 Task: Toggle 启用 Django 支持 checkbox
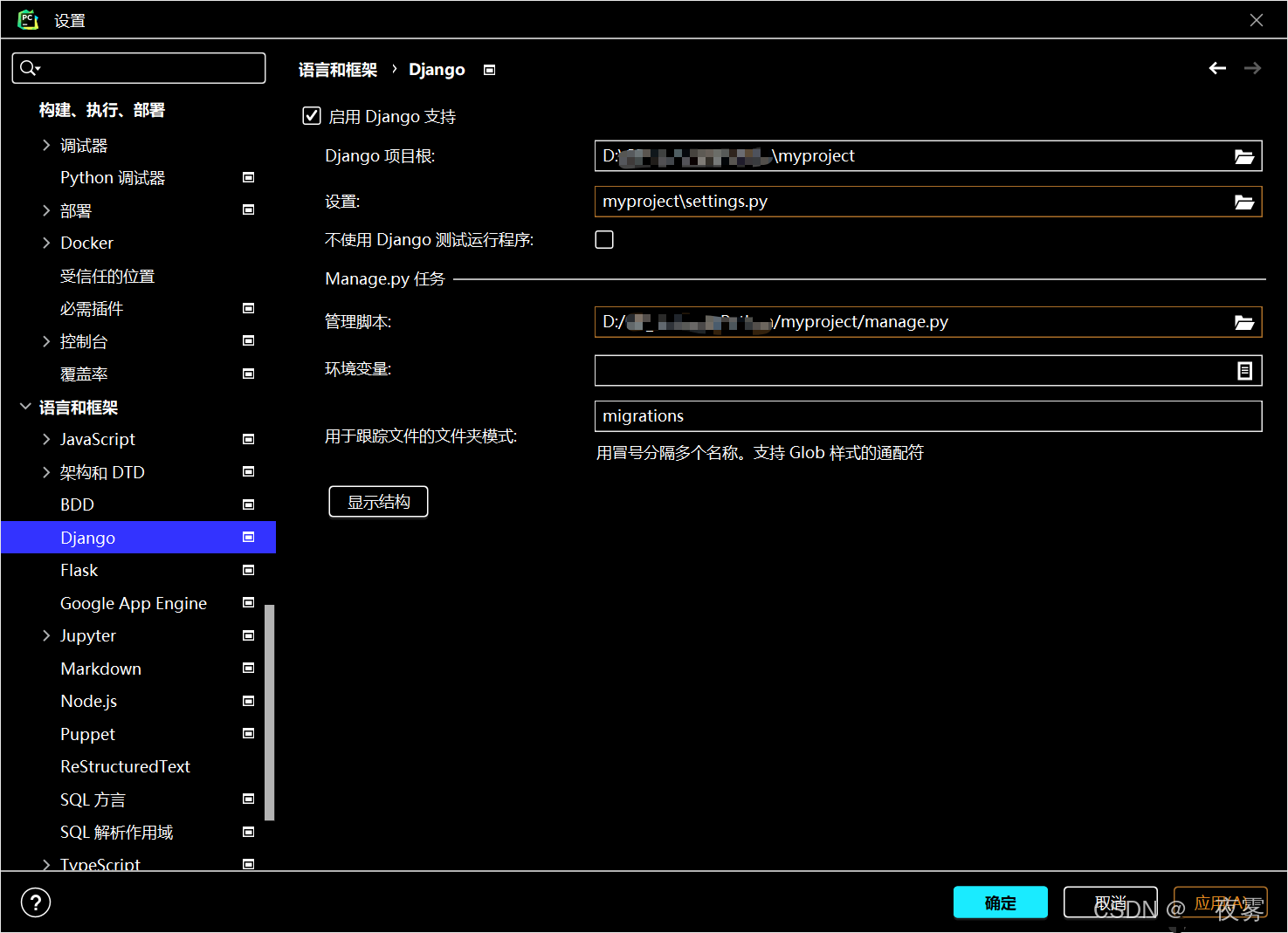tap(312, 116)
